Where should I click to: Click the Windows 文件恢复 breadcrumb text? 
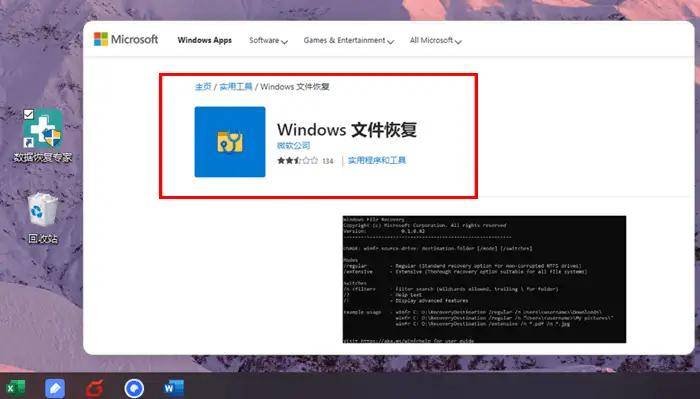[295, 87]
